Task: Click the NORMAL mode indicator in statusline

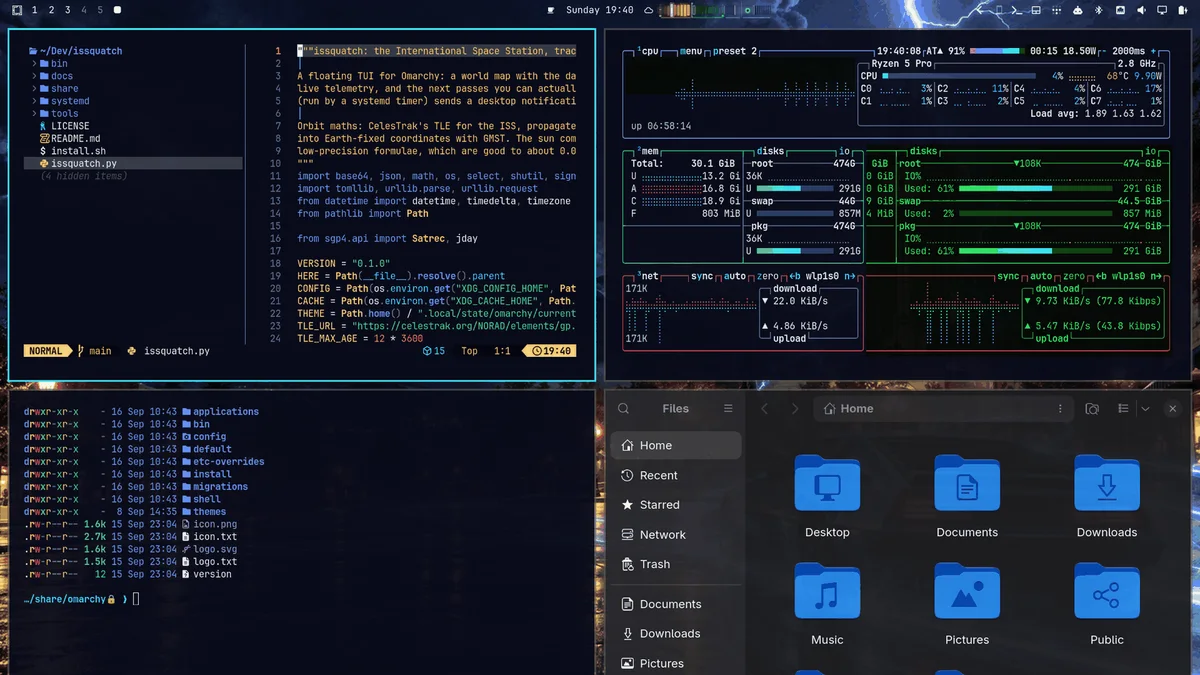Action: (x=46, y=351)
